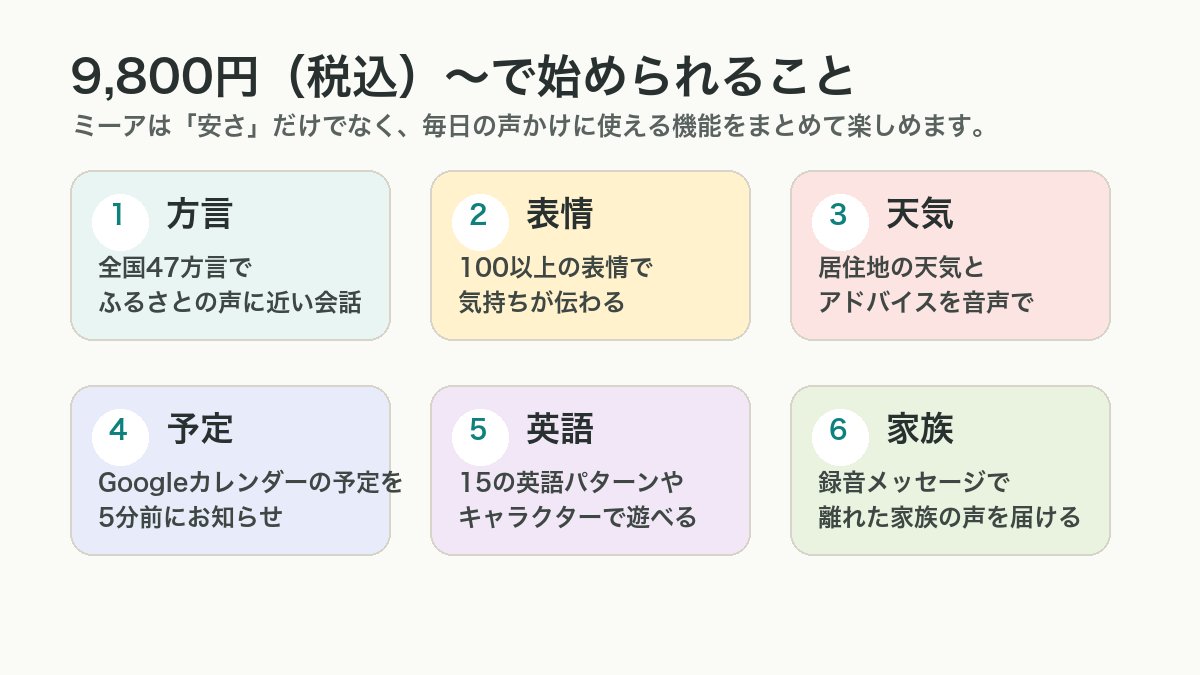Click the 100以上の表情で description text
The image size is (1200, 675).
[556, 268]
